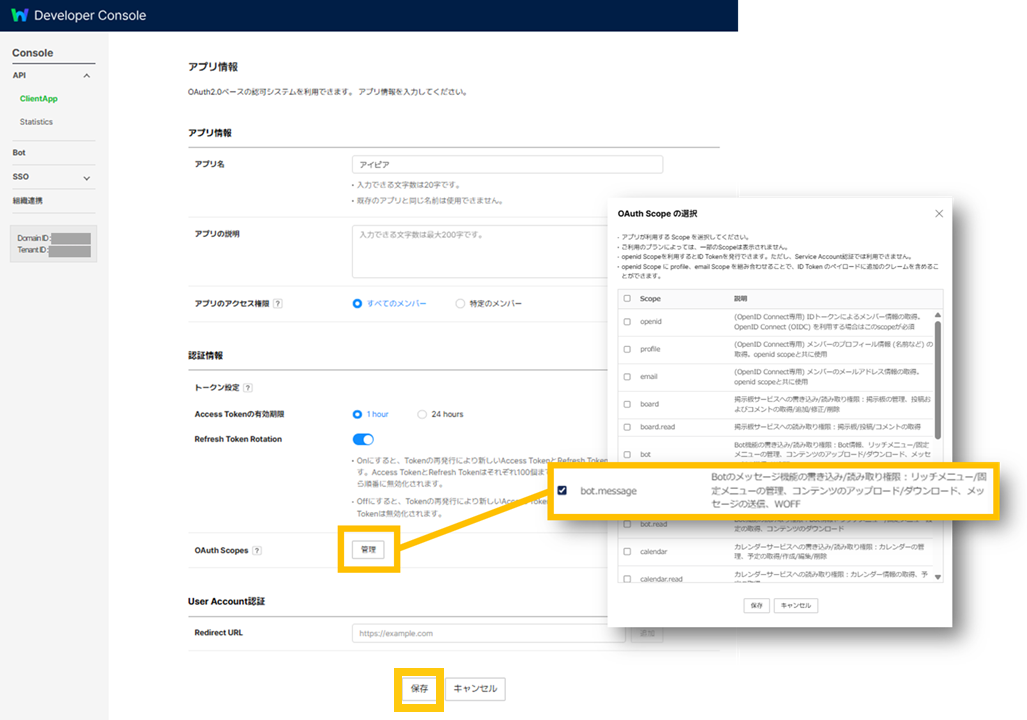The image size is (1027, 720).
Task: Collapse the API section in sidebar
Action: [86, 76]
